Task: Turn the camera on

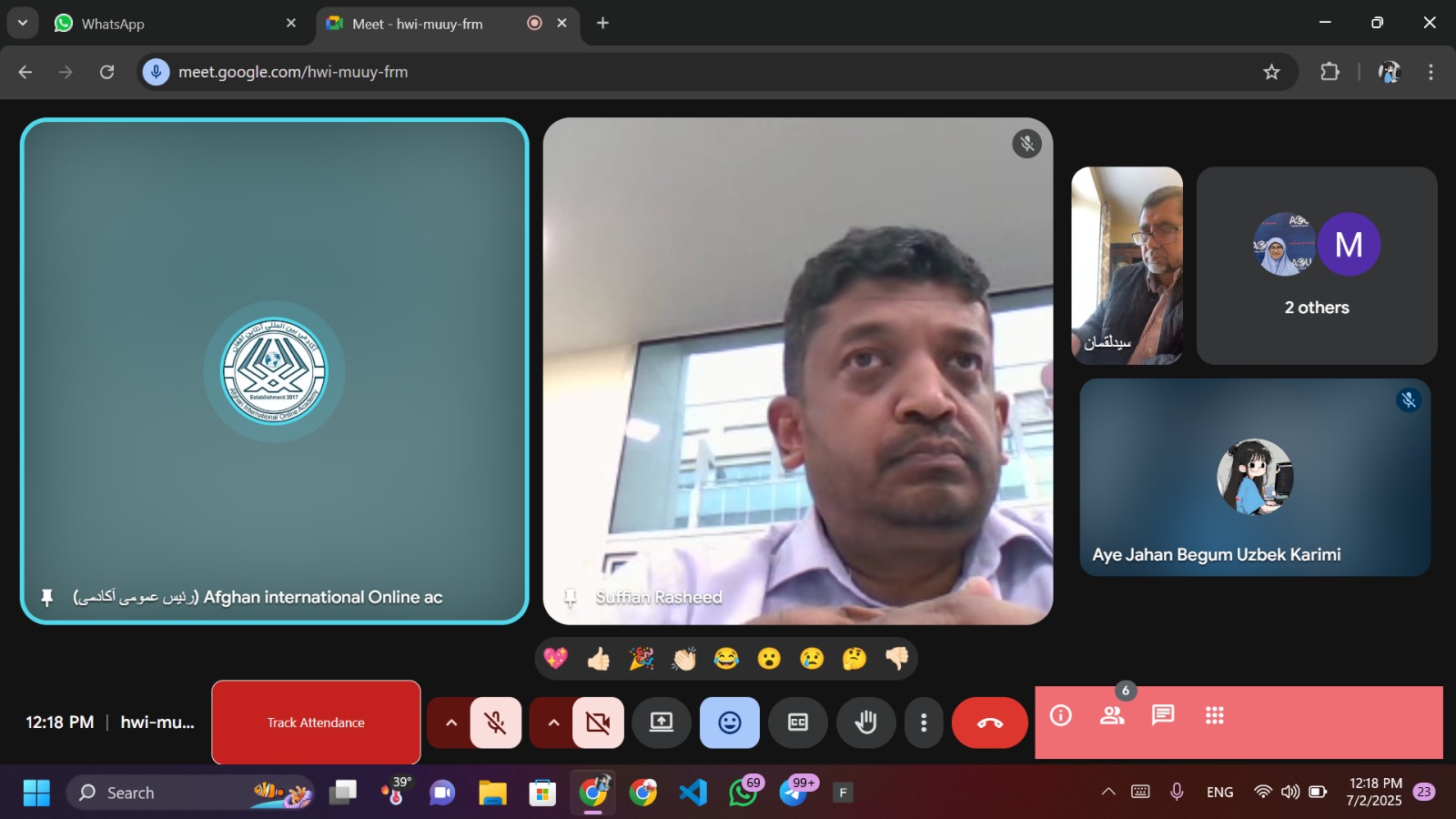Action: point(598,723)
